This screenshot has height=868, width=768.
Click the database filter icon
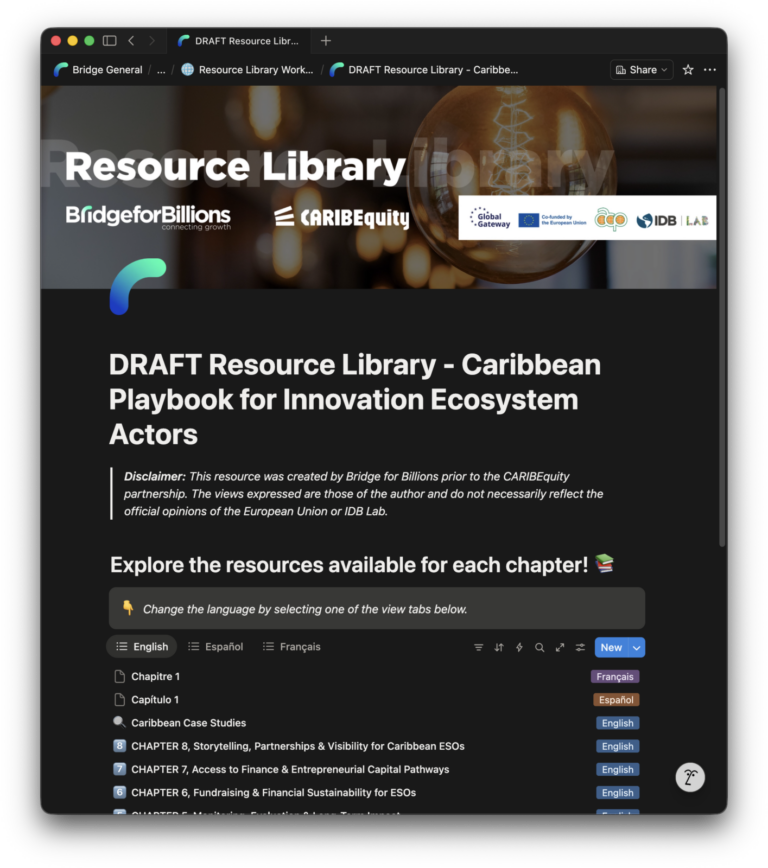pos(479,647)
